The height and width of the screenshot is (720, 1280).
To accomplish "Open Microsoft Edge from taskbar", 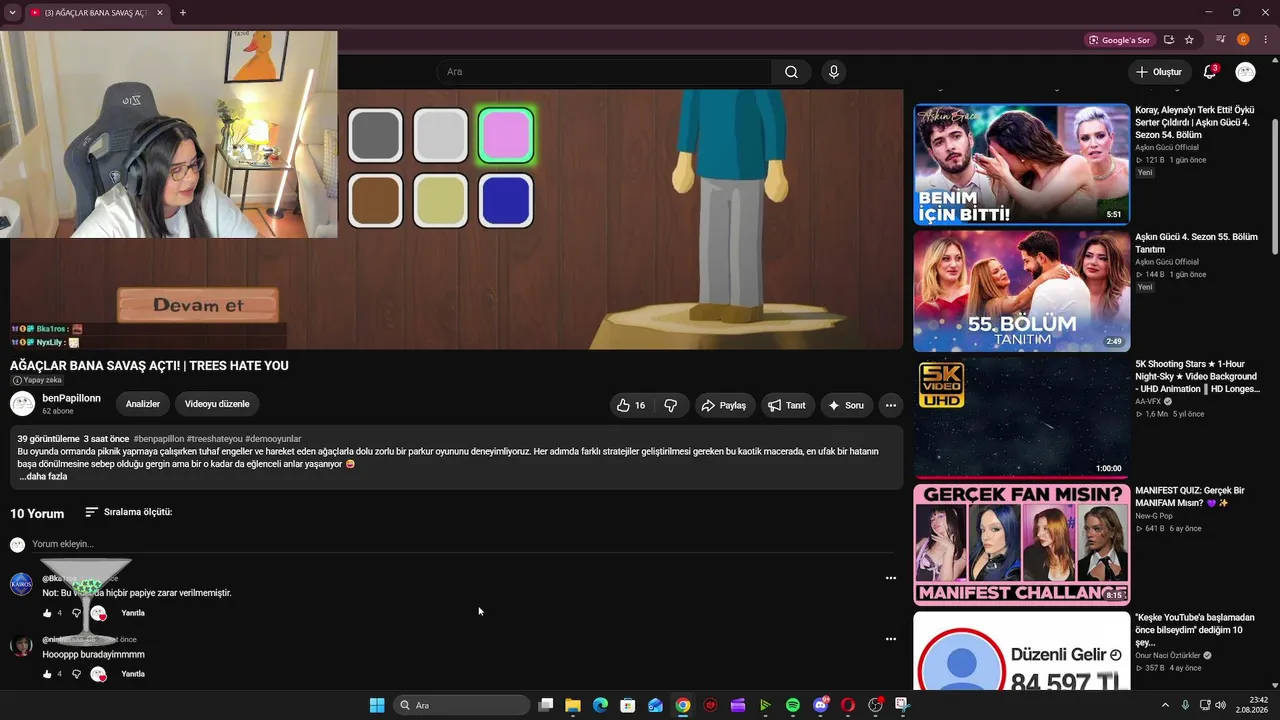I will [x=600, y=705].
